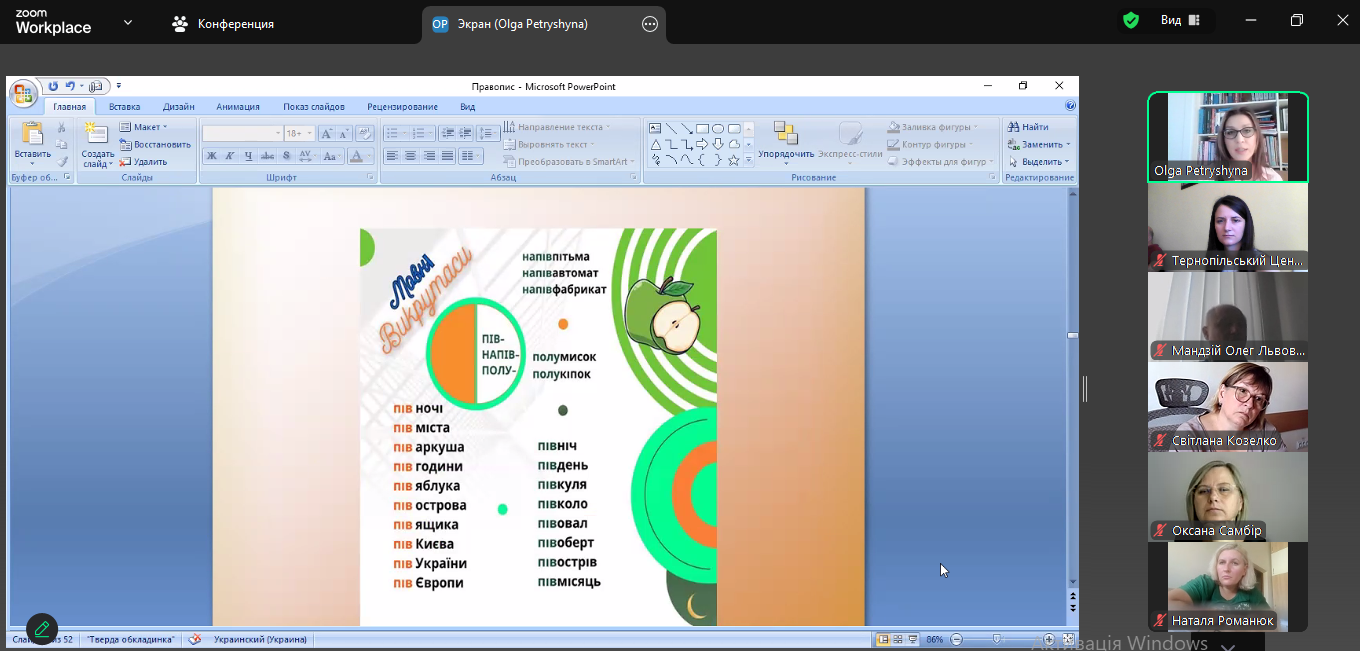This screenshot has height=651, width=1360.
Task: Toggle Bold (Ж) formatting
Action: (x=212, y=156)
